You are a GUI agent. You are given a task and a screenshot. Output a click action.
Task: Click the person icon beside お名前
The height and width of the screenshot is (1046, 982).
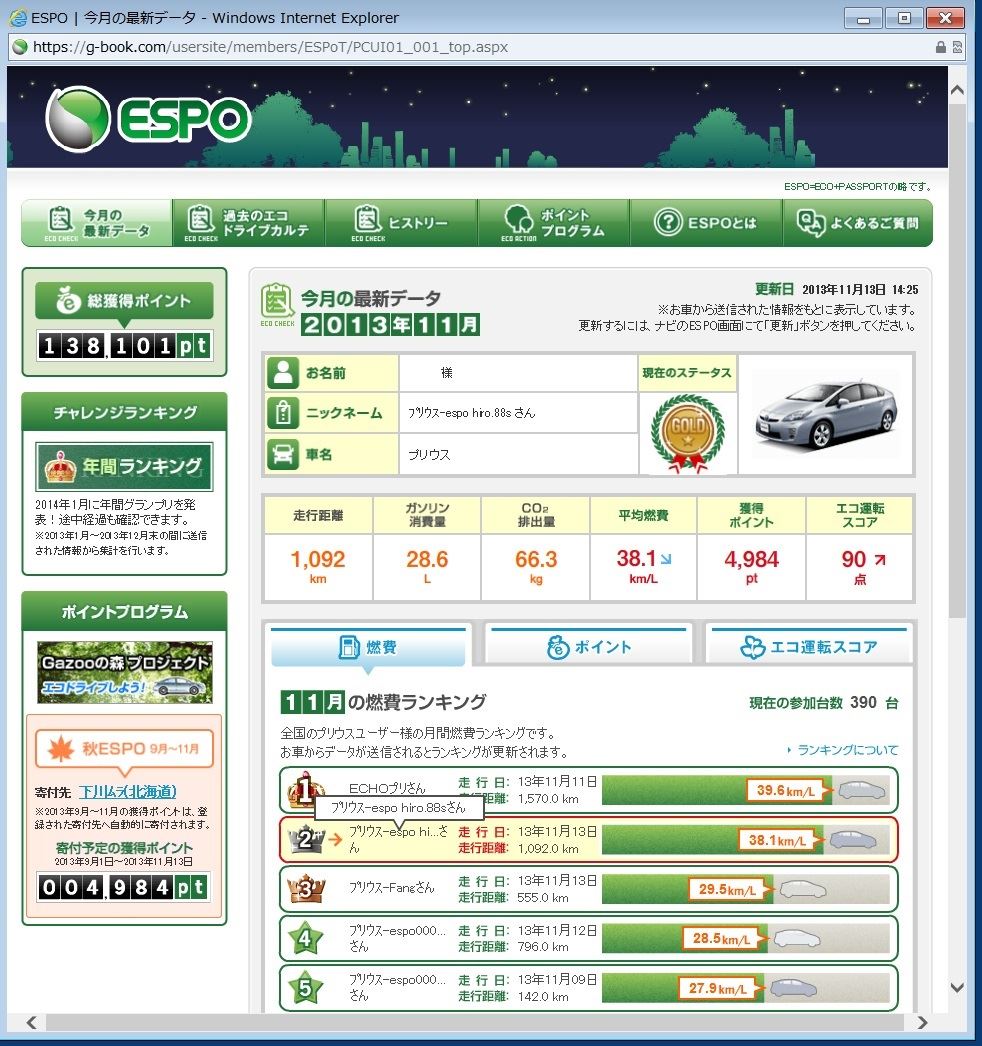[x=283, y=373]
